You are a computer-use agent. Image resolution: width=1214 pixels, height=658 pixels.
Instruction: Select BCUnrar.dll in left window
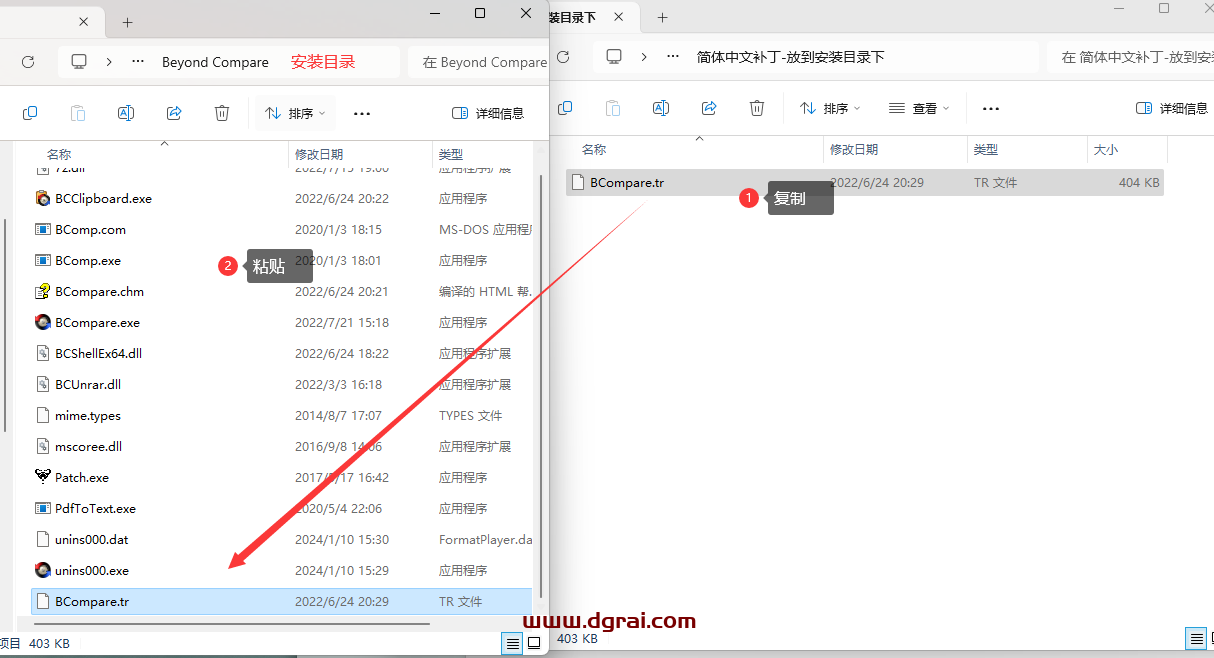click(x=282, y=384)
